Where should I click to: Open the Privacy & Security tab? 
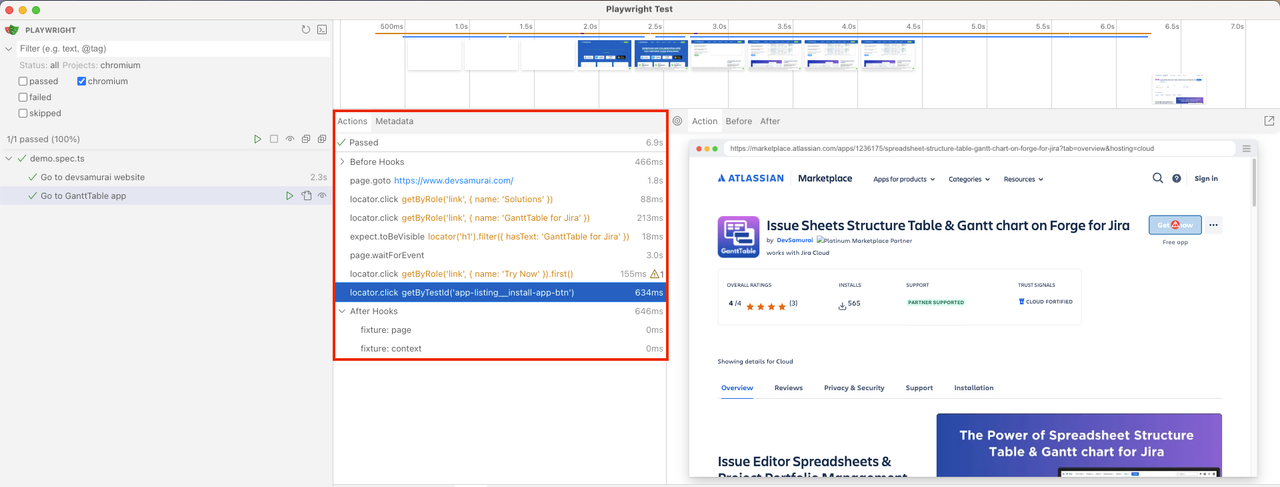[854, 388]
